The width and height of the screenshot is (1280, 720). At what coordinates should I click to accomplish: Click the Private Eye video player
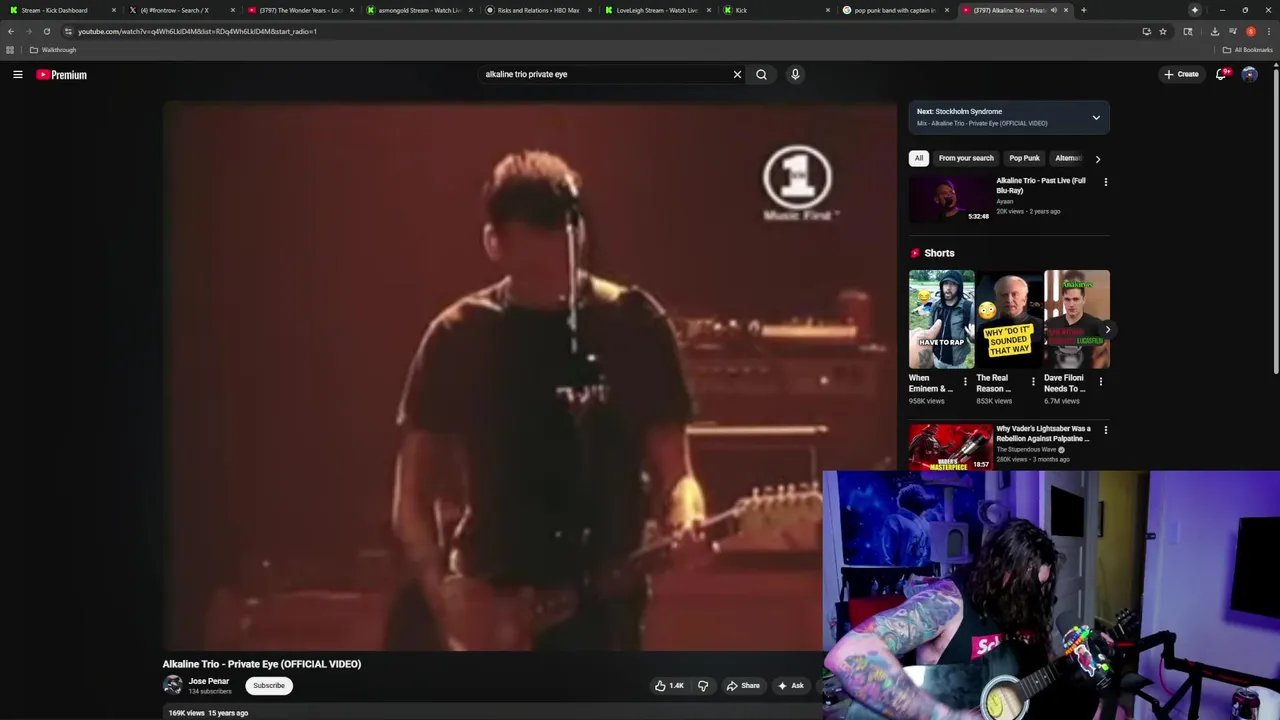pos(530,376)
